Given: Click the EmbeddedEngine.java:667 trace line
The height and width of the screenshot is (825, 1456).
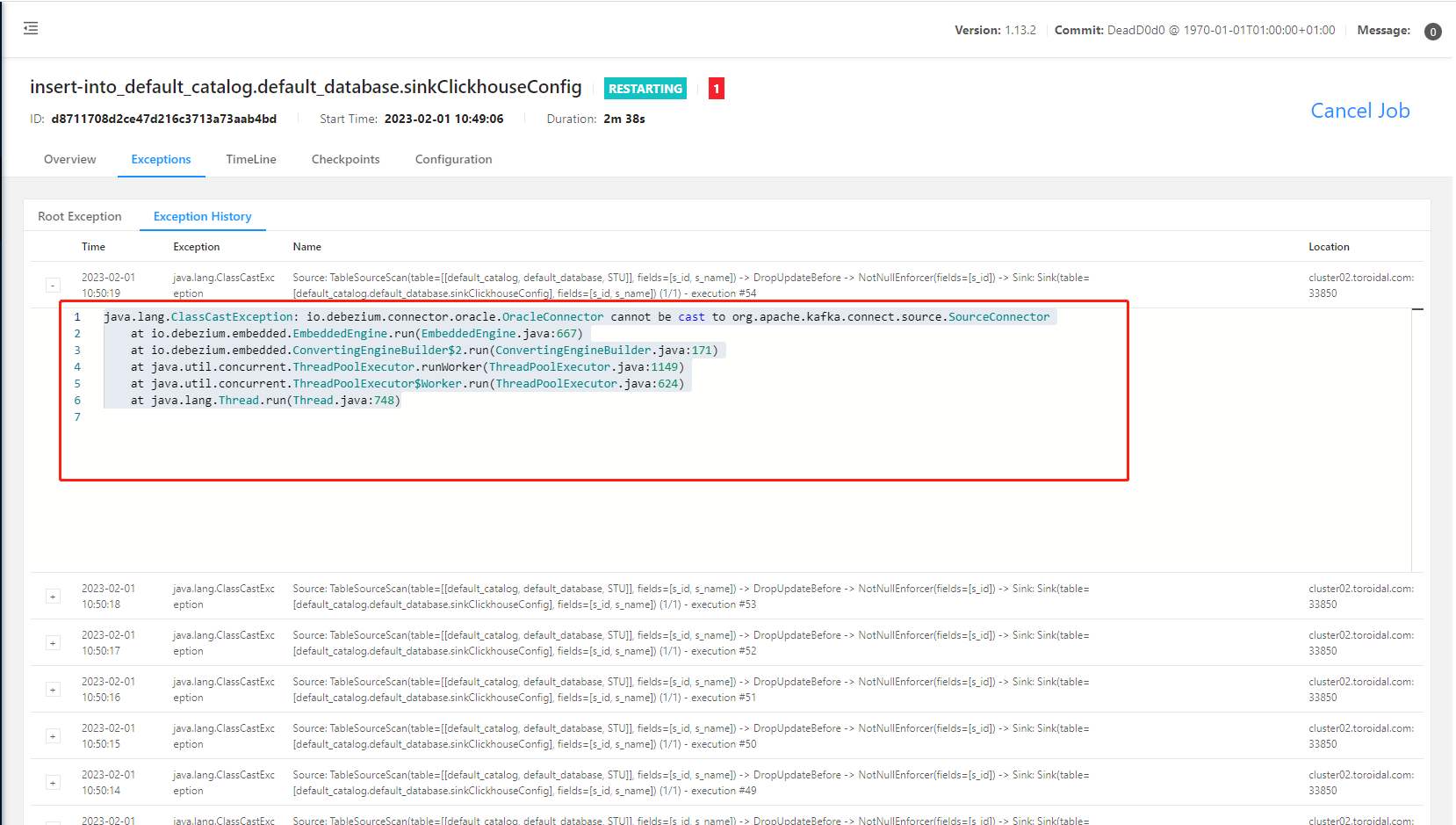Looking at the screenshot, I should tap(357, 334).
